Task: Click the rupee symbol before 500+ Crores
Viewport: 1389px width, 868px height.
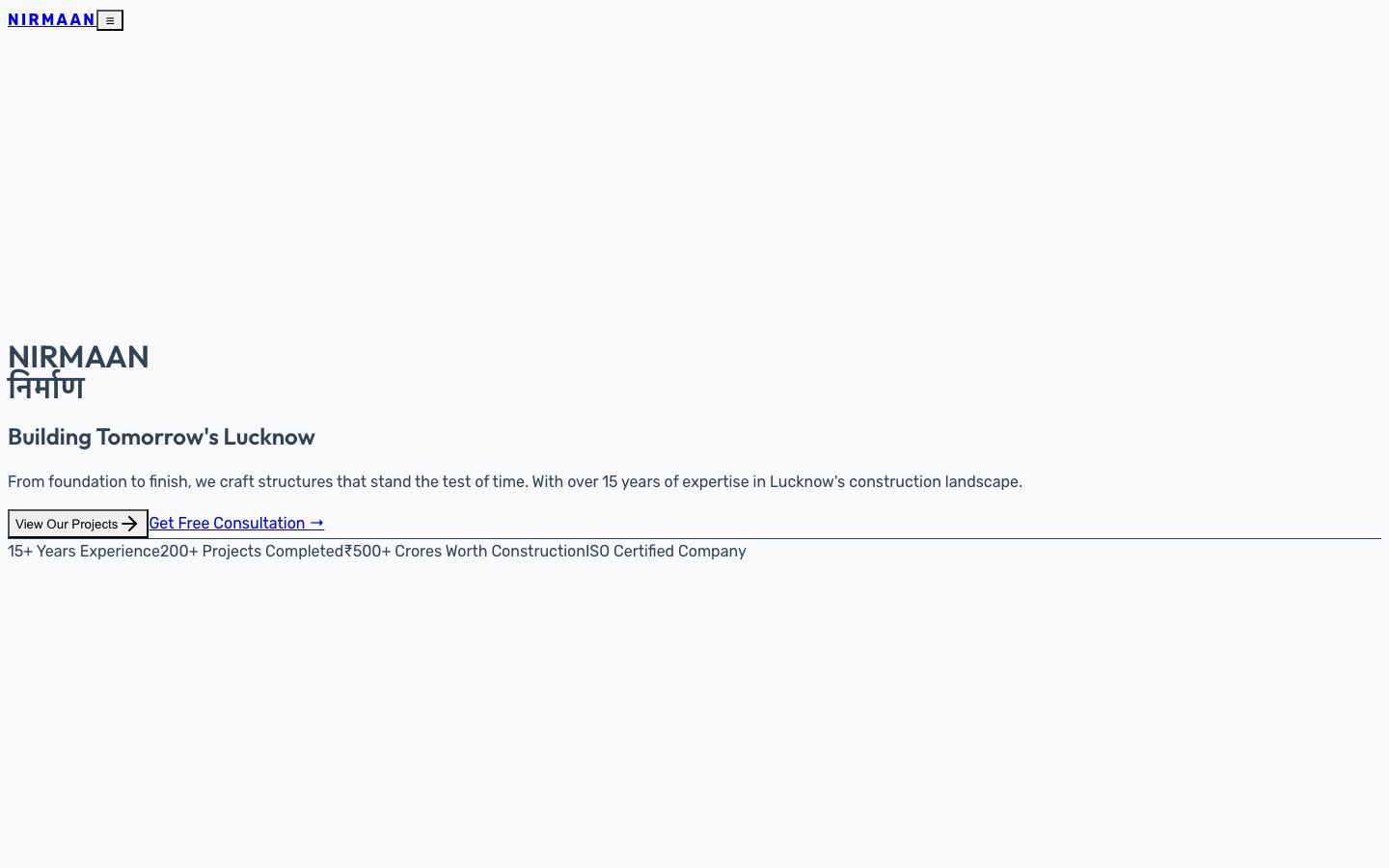Action: [x=348, y=551]
